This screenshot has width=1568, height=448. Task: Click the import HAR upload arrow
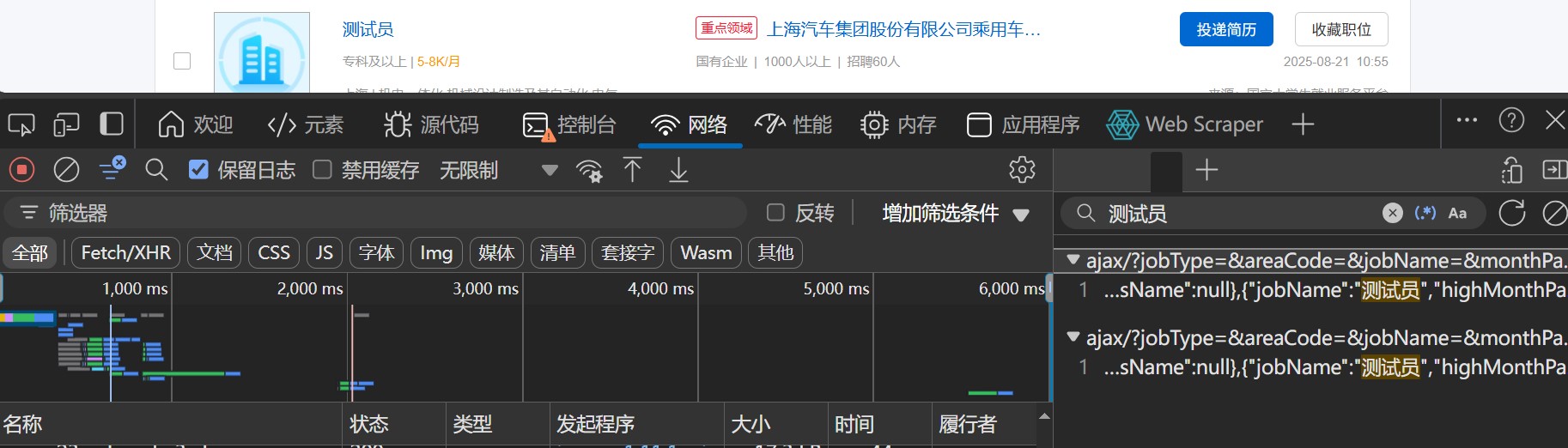pyautogui.click(x=632, y=170)
